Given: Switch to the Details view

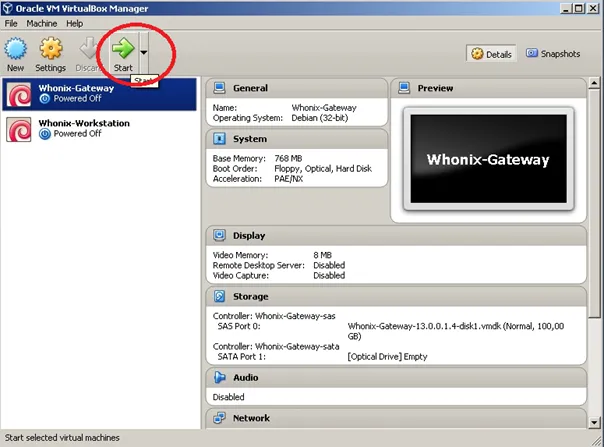Looking at the screenshot, I should (x=492, y=54).
